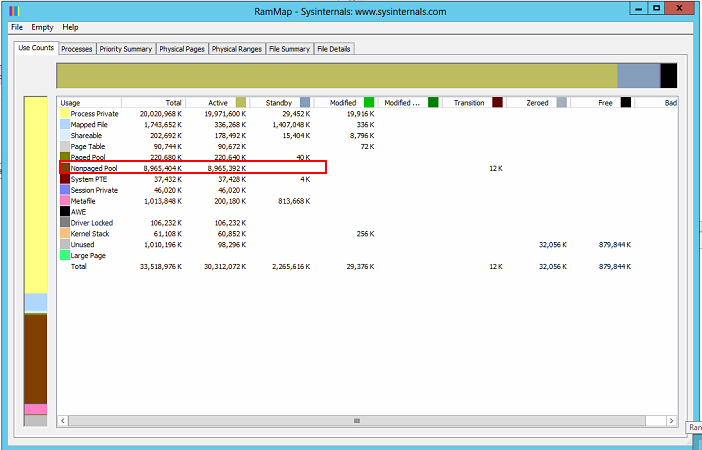The image size is (702, 450).
Task: Open the Help menu
Action: click(x=70, y=27)
